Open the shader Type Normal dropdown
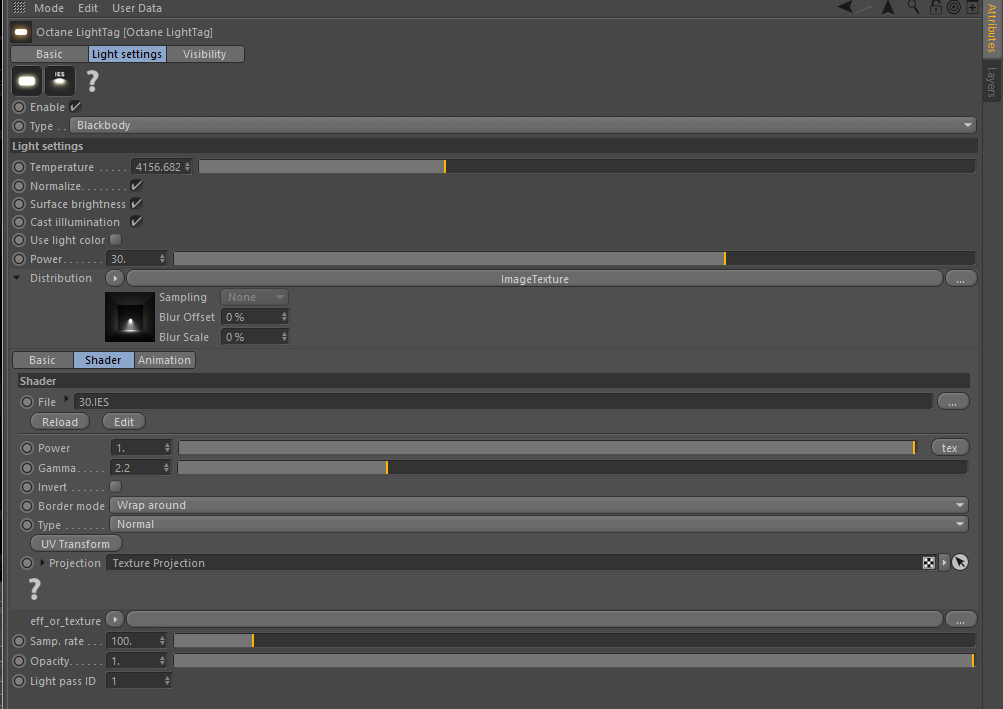The width and height of the screenshot is (1003, 709). pyautogui.click(x=539, y=524)
